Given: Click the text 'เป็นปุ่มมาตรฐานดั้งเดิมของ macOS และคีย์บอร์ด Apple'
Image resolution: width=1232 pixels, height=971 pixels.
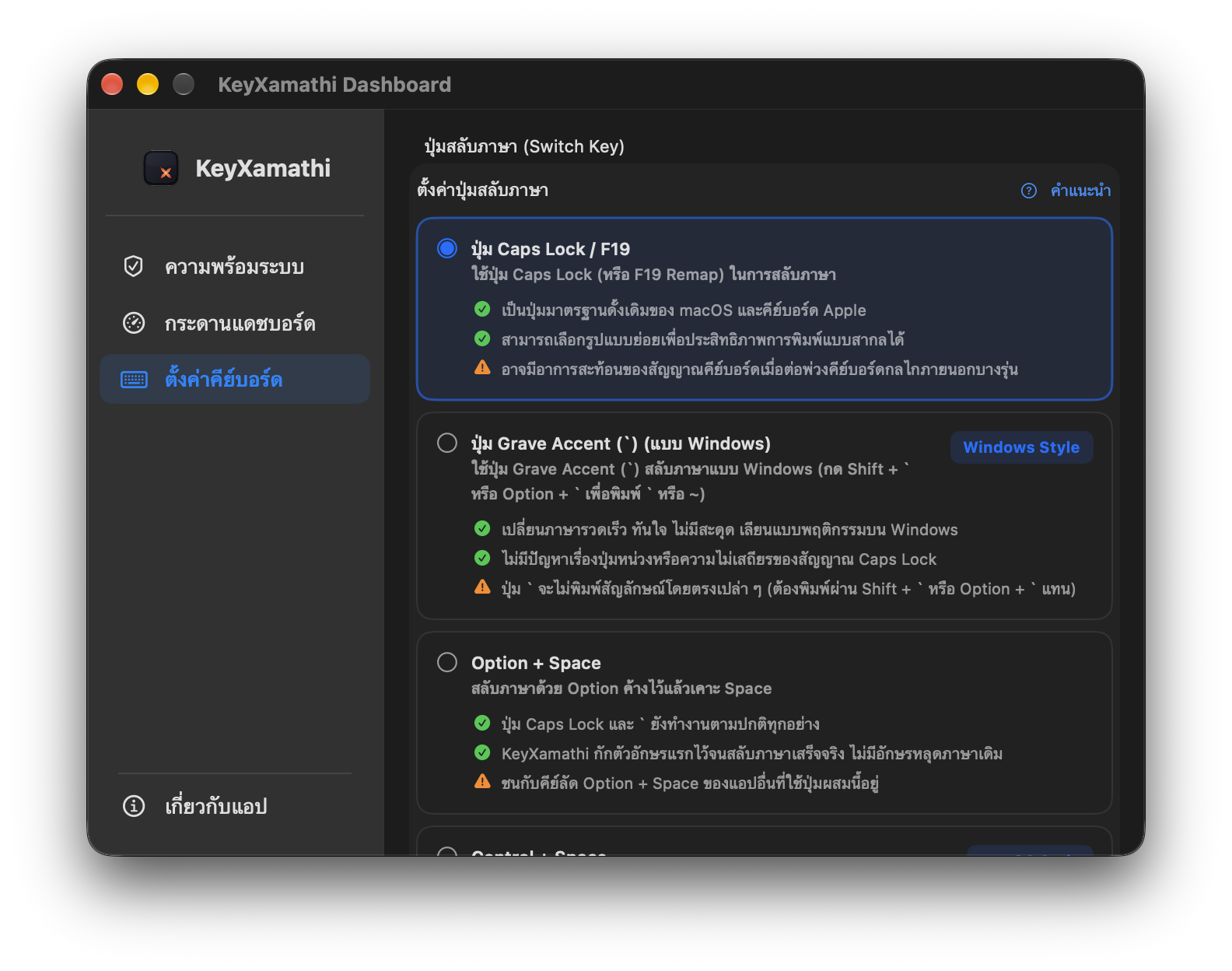Looking at the screenshot, I should tap(684, 310).
